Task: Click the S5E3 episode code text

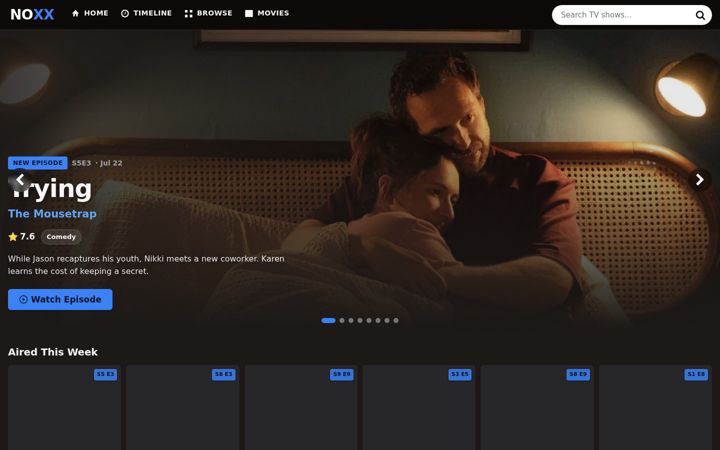Action: [x=81, y=163]
